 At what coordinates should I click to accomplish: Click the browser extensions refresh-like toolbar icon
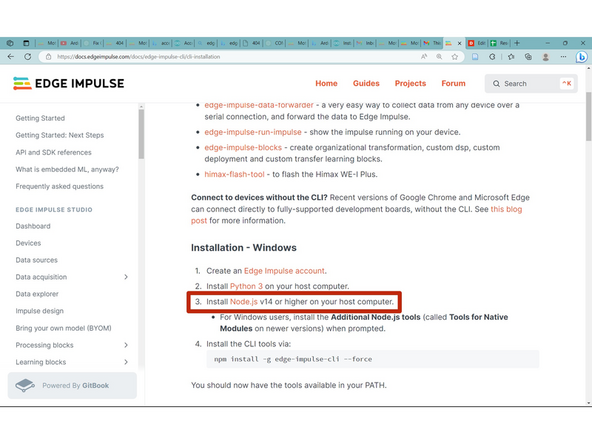click(492, 57)
